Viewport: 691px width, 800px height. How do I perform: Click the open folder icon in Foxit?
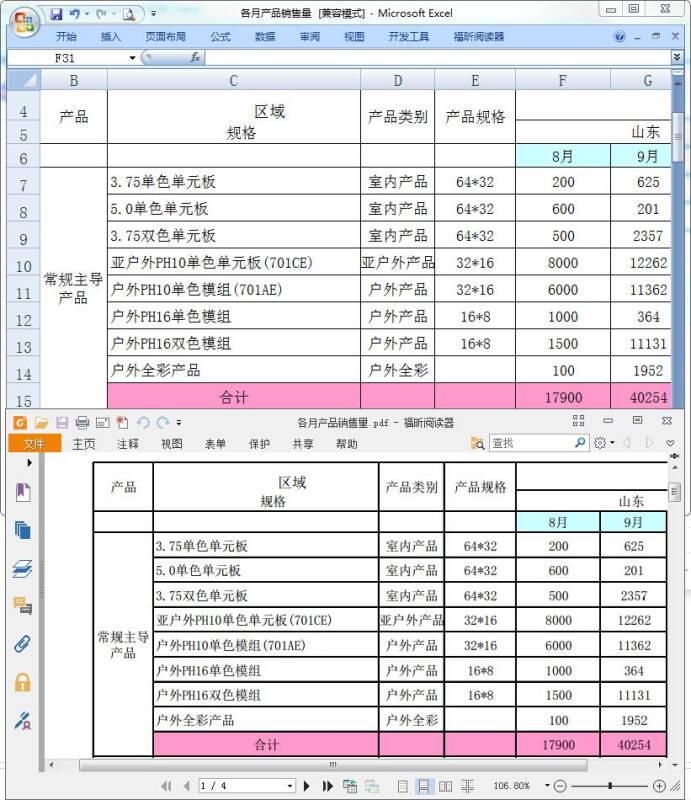click(x=41, y=422)
